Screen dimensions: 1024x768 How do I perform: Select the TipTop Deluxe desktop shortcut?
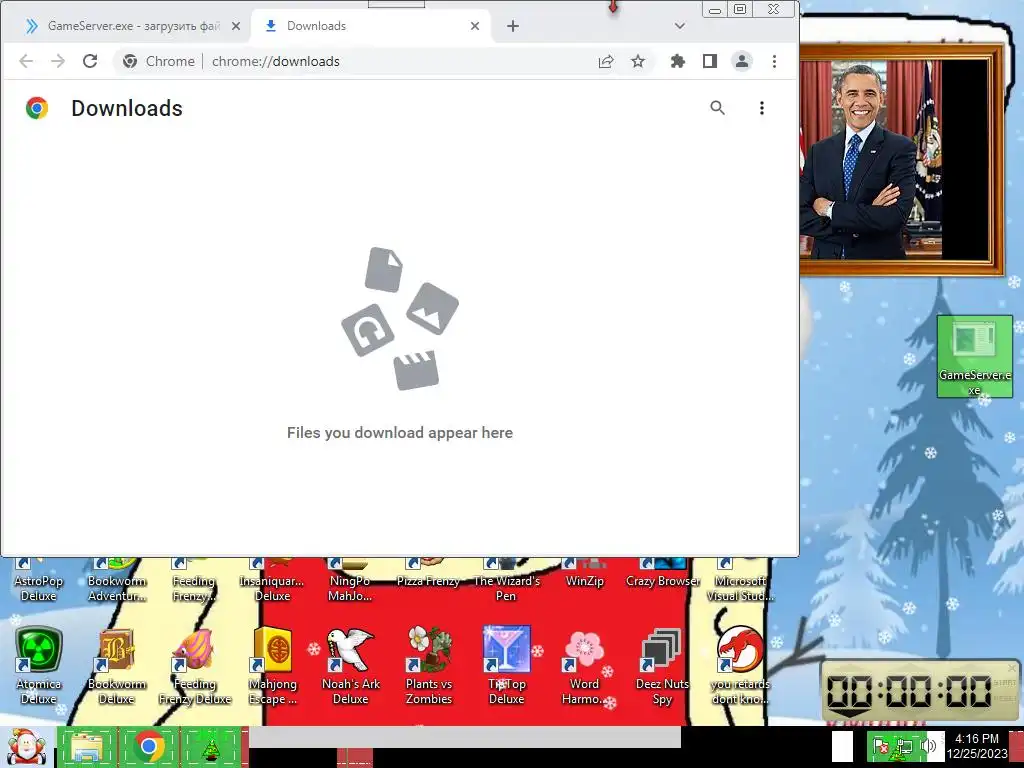point(507,665)
